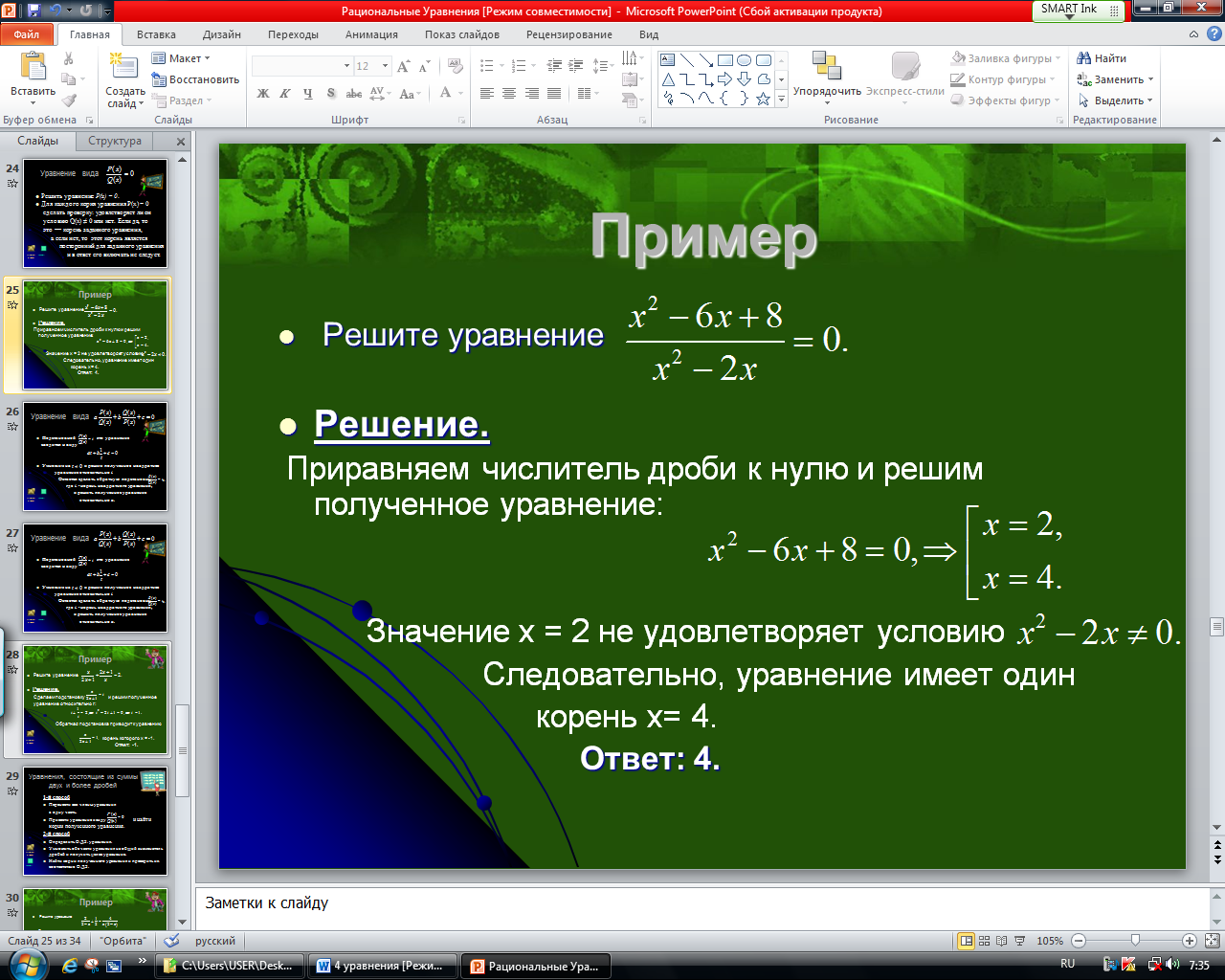Decrease font size with the small A icon

coord(424,66)
